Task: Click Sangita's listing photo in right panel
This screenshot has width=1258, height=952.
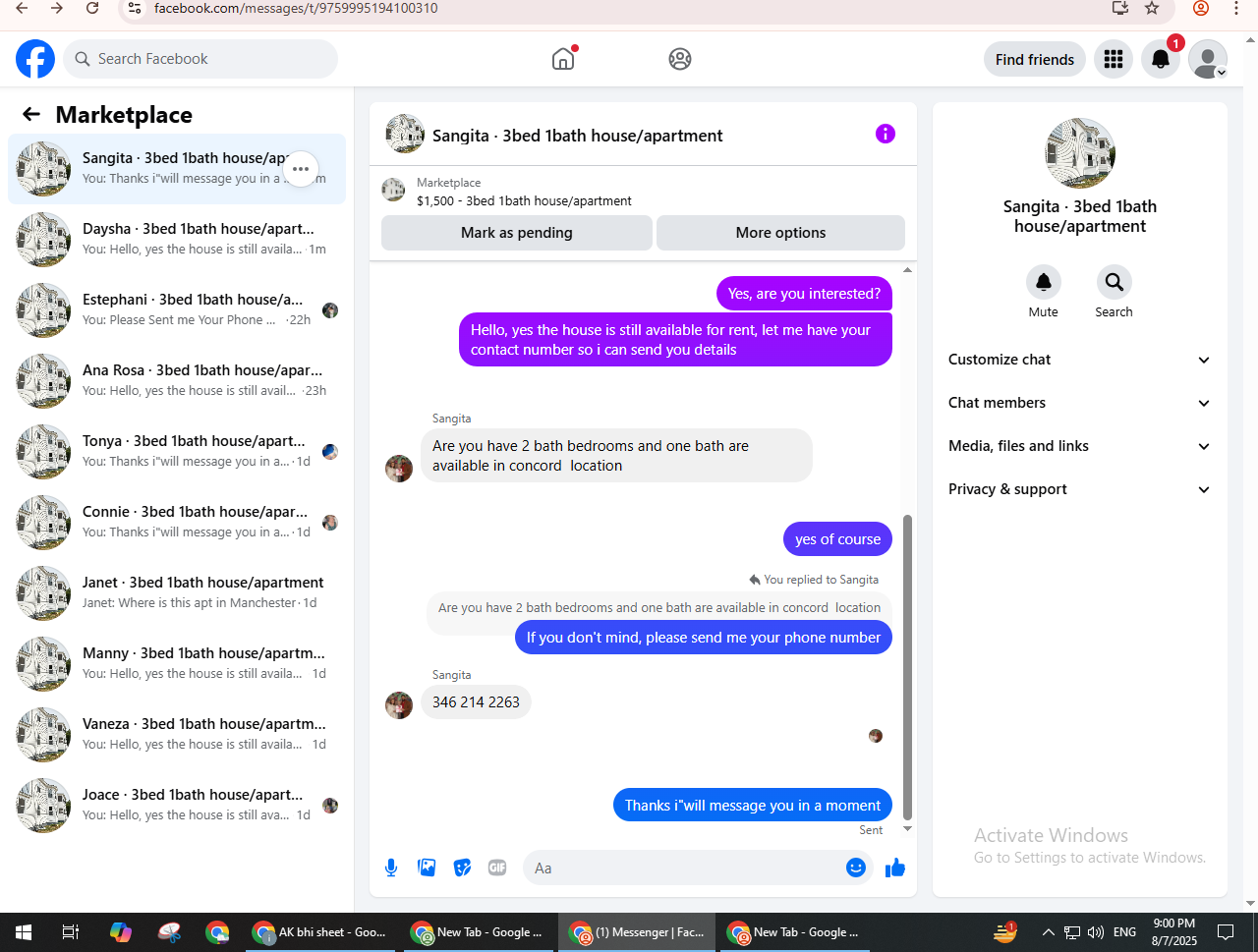Action: 1080,153
